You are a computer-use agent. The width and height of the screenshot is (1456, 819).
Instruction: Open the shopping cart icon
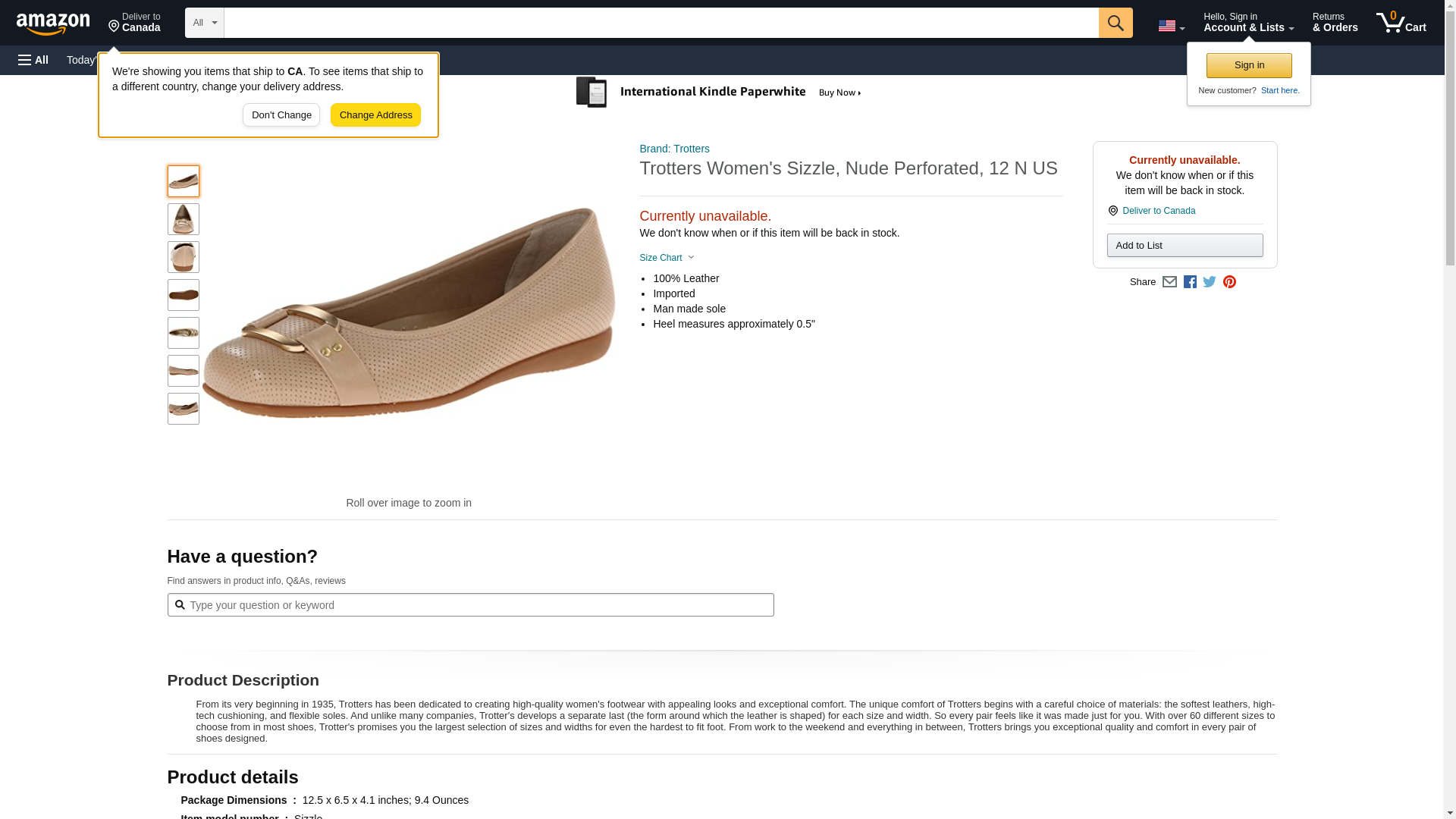1401,23
